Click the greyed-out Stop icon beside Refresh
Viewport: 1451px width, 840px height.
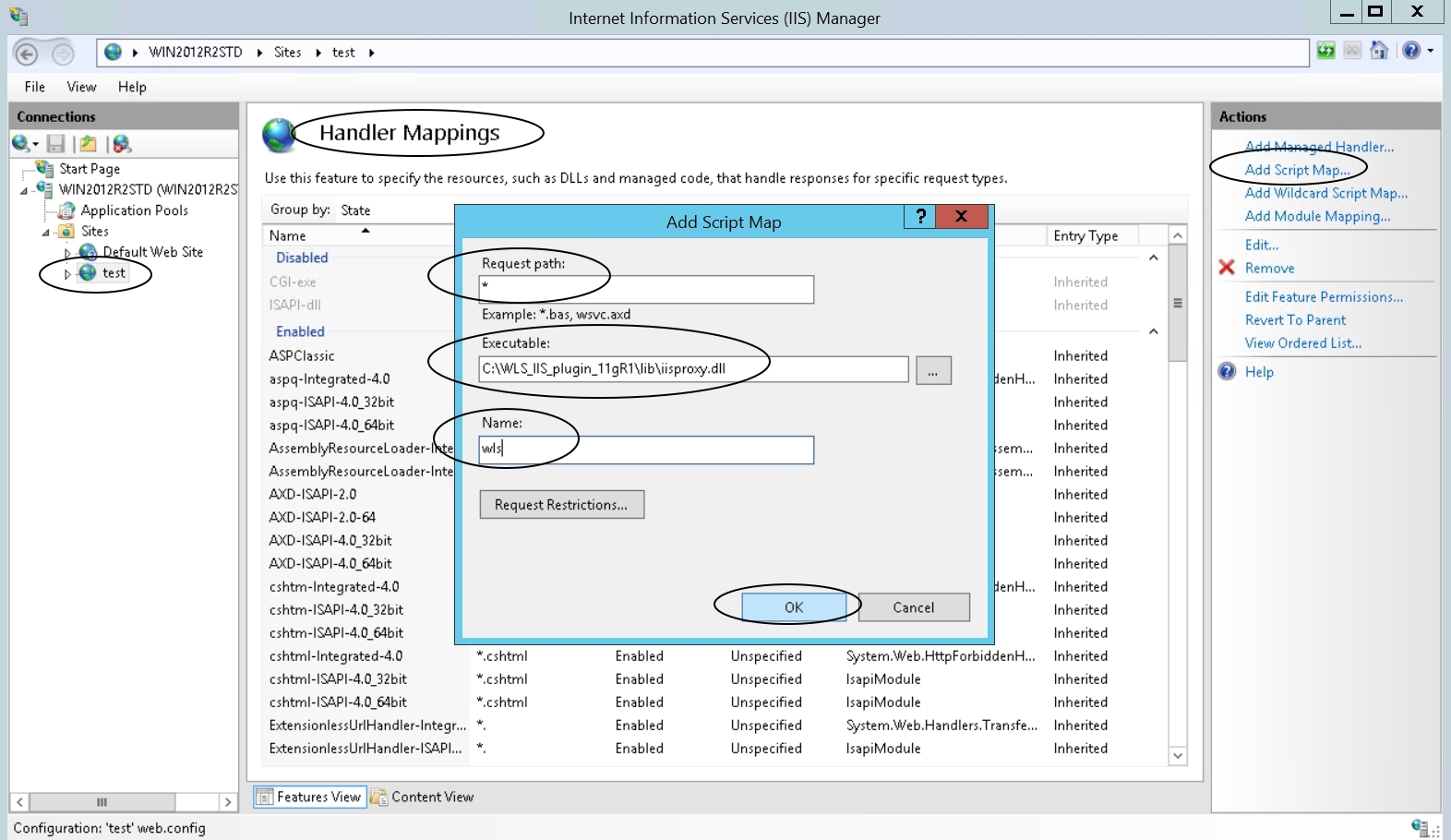[x=1352, y=52]
